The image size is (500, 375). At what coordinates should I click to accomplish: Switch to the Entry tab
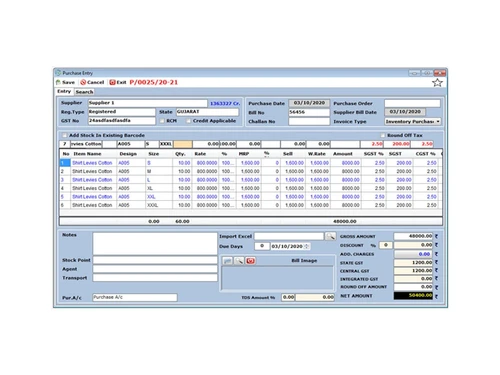(64, 91)
